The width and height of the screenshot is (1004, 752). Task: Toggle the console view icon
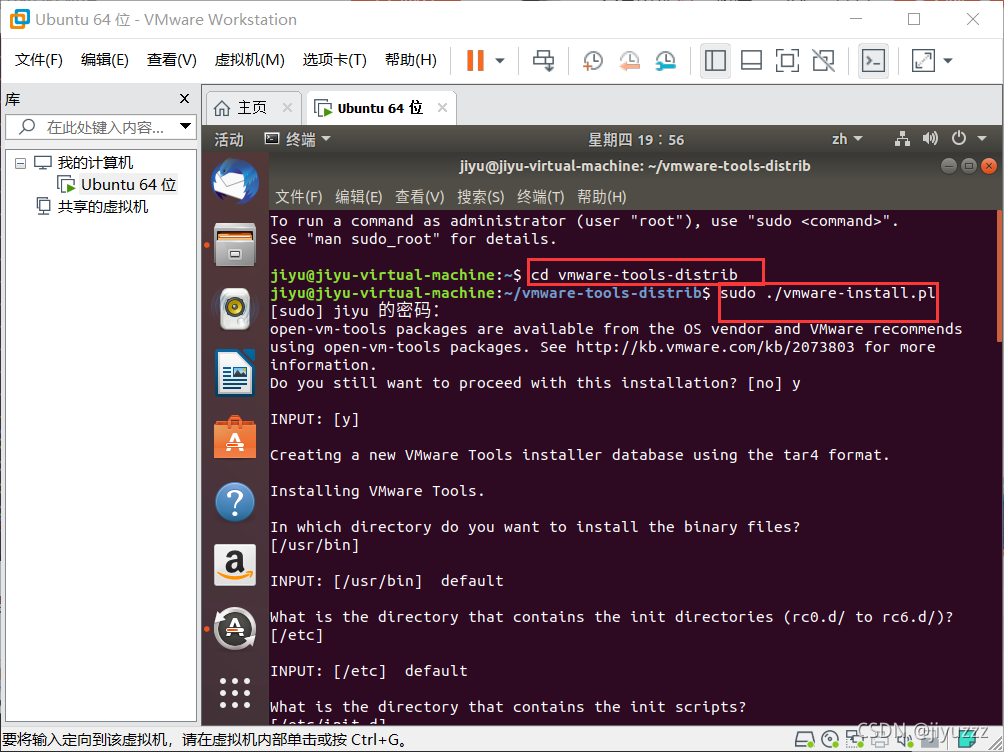tap(873, 61)
